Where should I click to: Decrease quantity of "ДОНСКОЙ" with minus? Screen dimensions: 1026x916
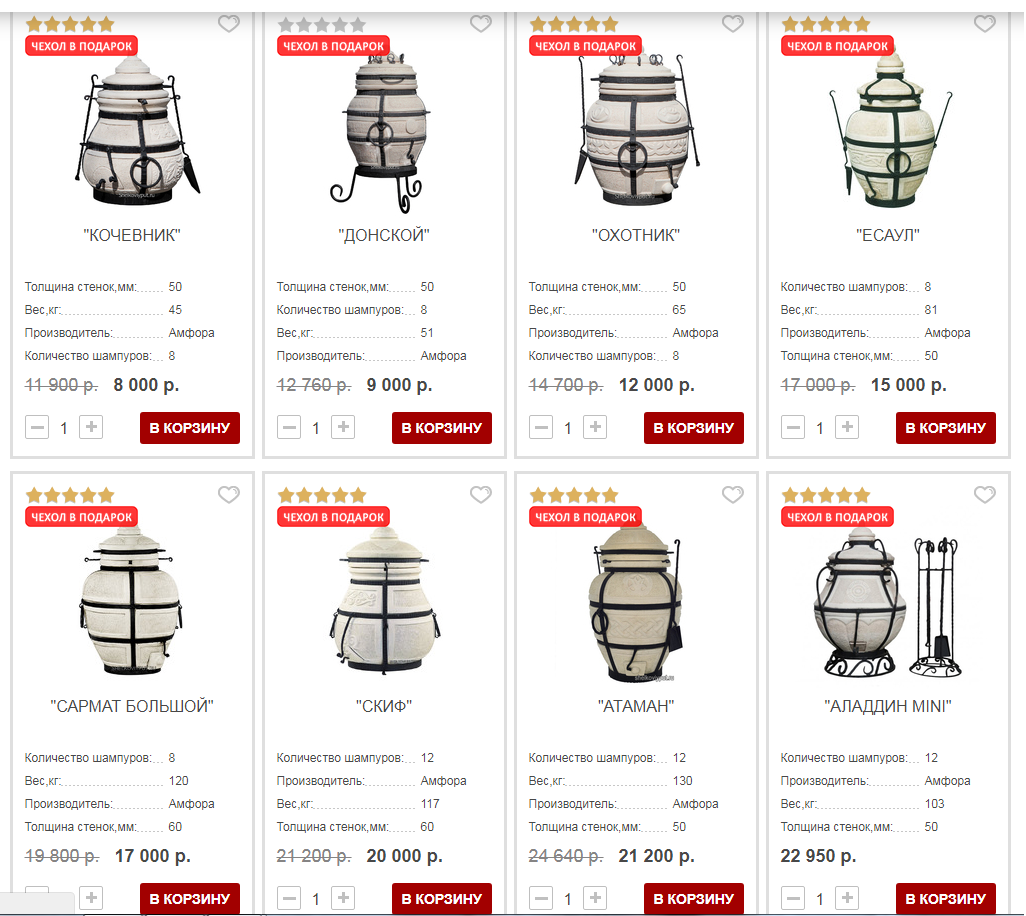coord(289,427)
